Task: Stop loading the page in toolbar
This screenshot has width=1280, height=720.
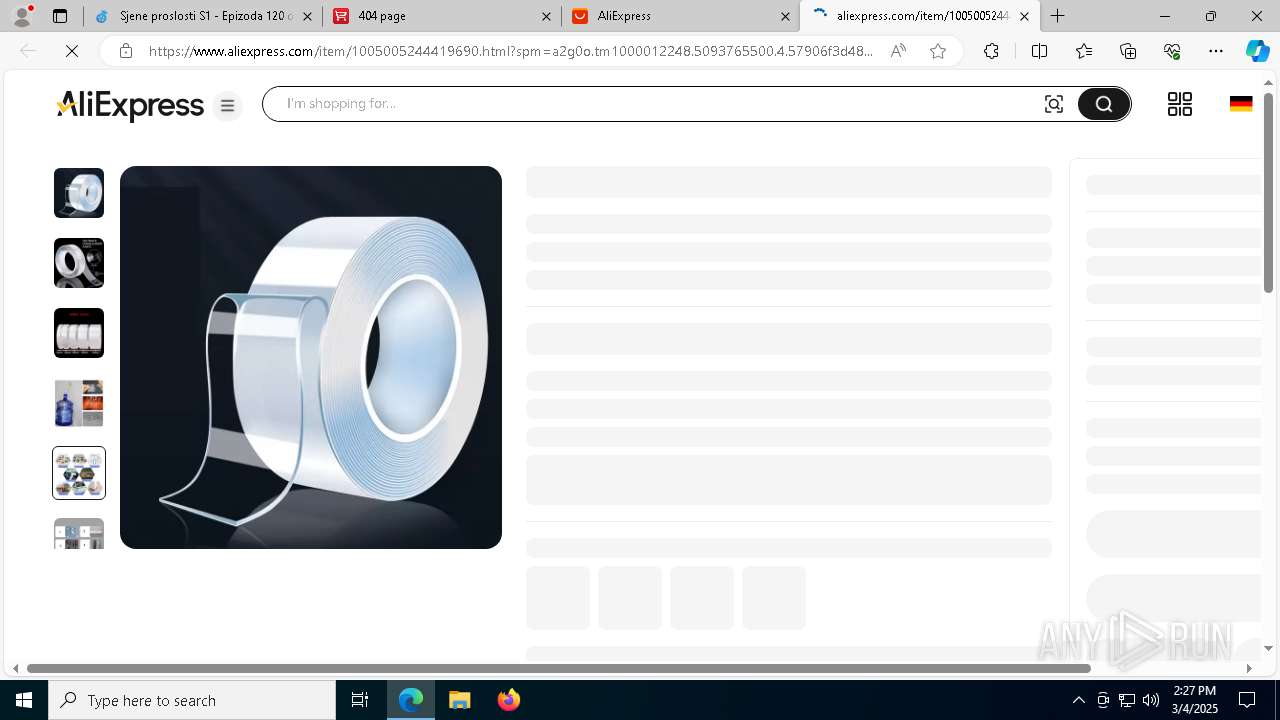Action: click(72, 51)
